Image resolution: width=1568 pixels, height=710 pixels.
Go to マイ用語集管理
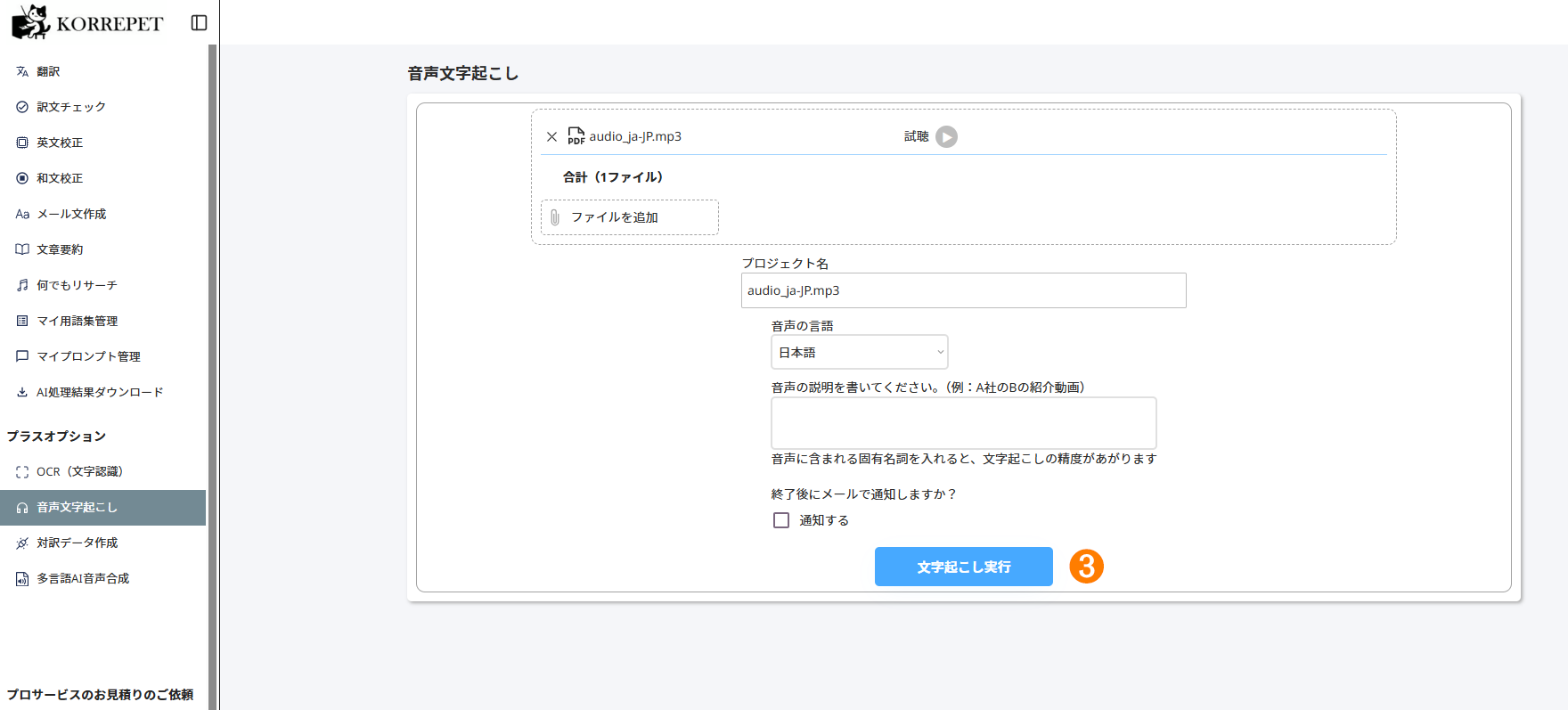[x=102, y=321]
